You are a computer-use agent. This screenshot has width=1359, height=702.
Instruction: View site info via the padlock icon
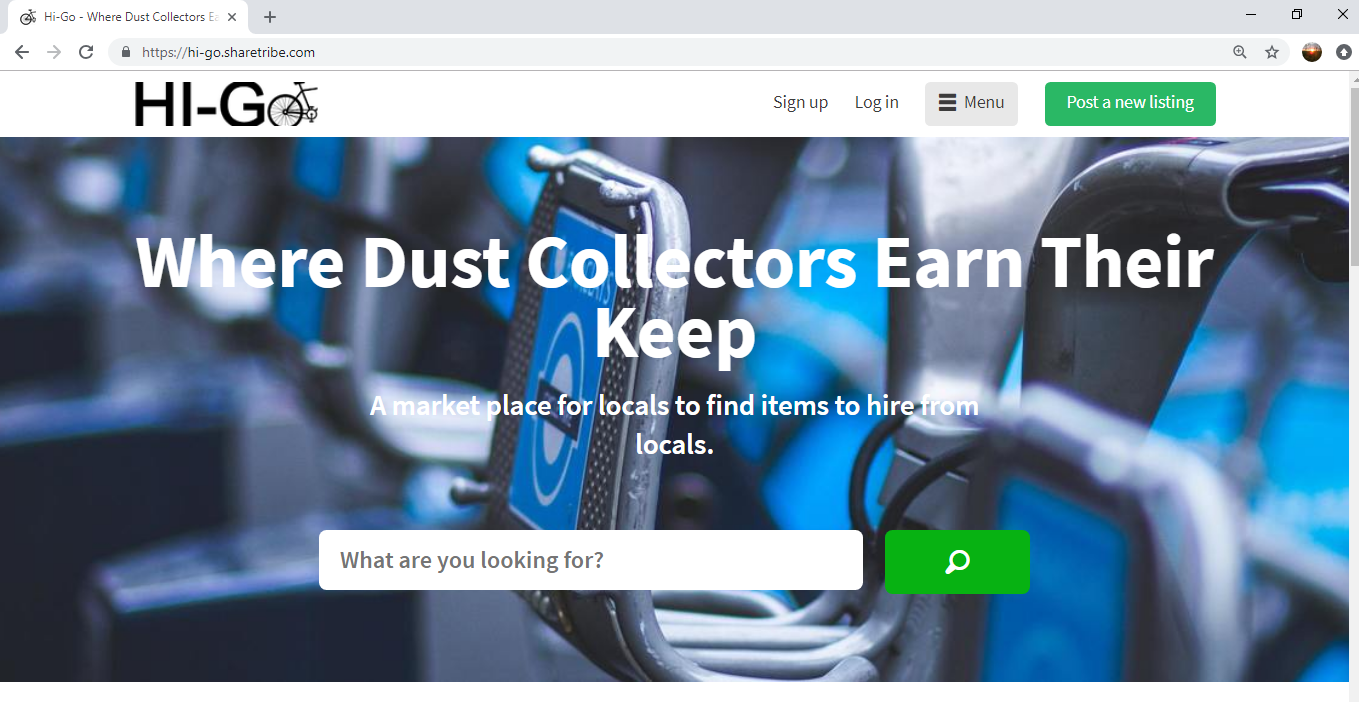(x=126, y=52)
